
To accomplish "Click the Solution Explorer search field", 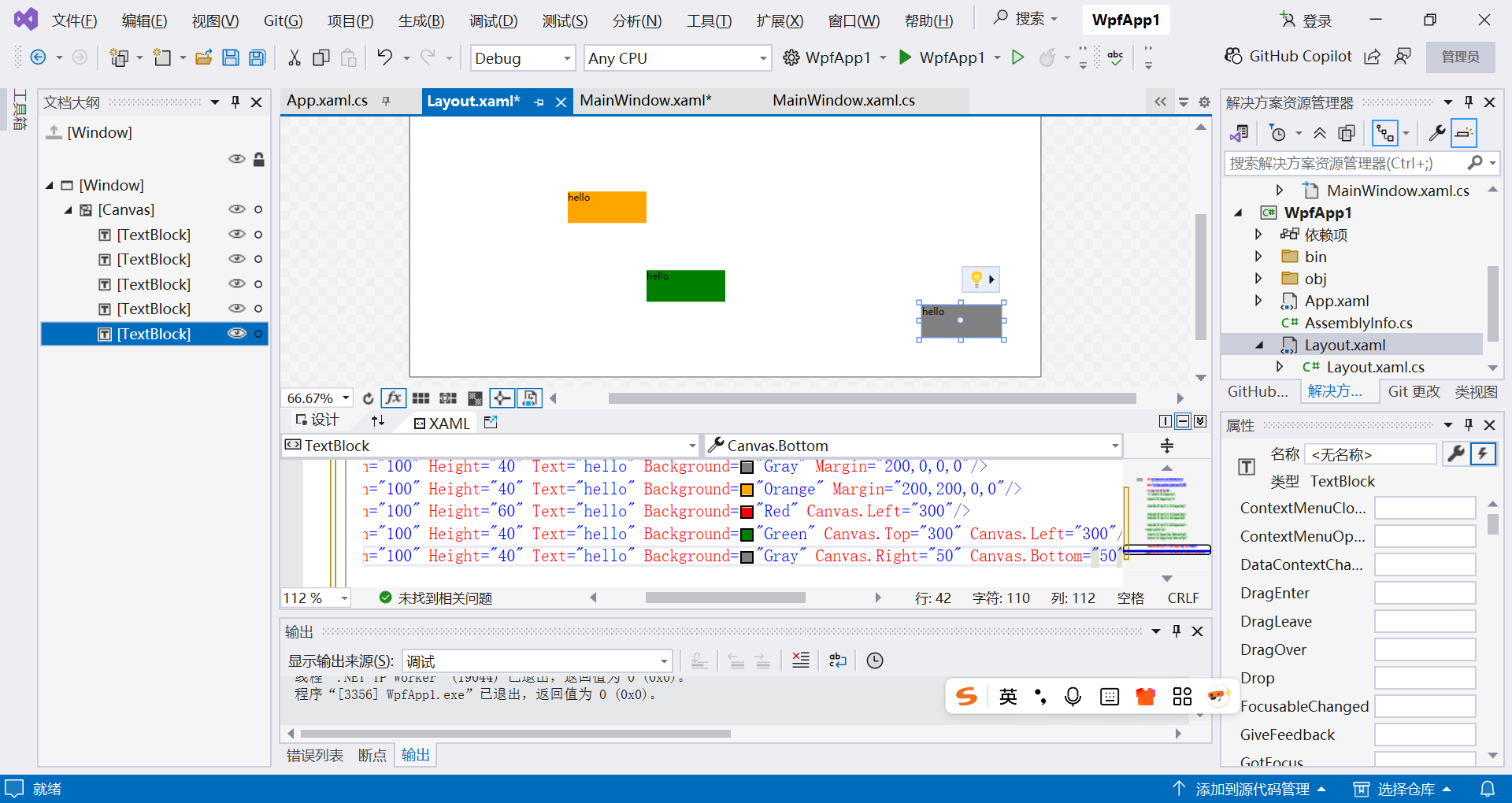I will [1343, 164].
